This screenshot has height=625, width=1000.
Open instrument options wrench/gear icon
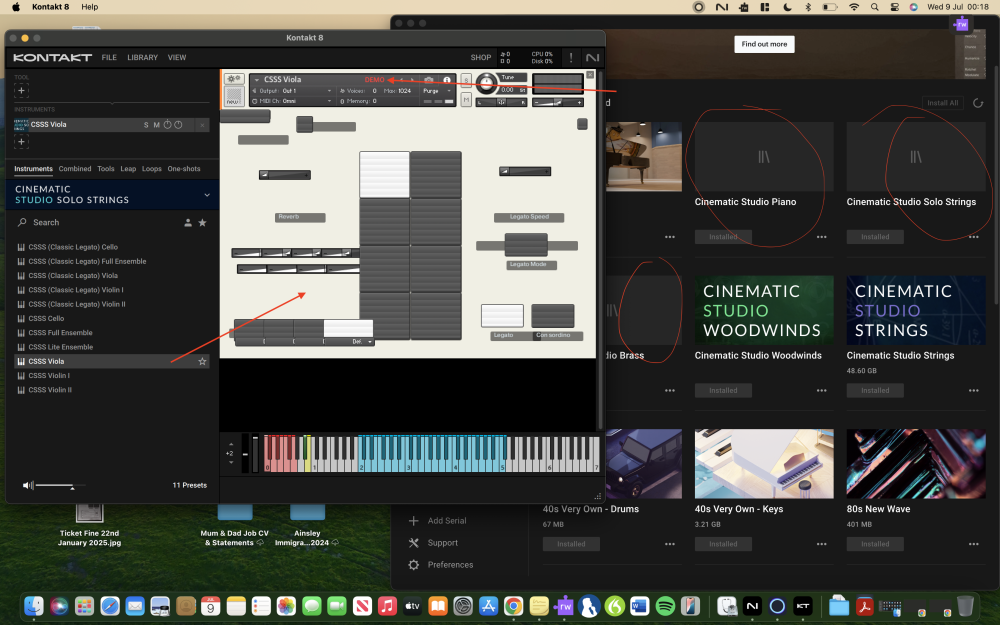coord(234,79)
